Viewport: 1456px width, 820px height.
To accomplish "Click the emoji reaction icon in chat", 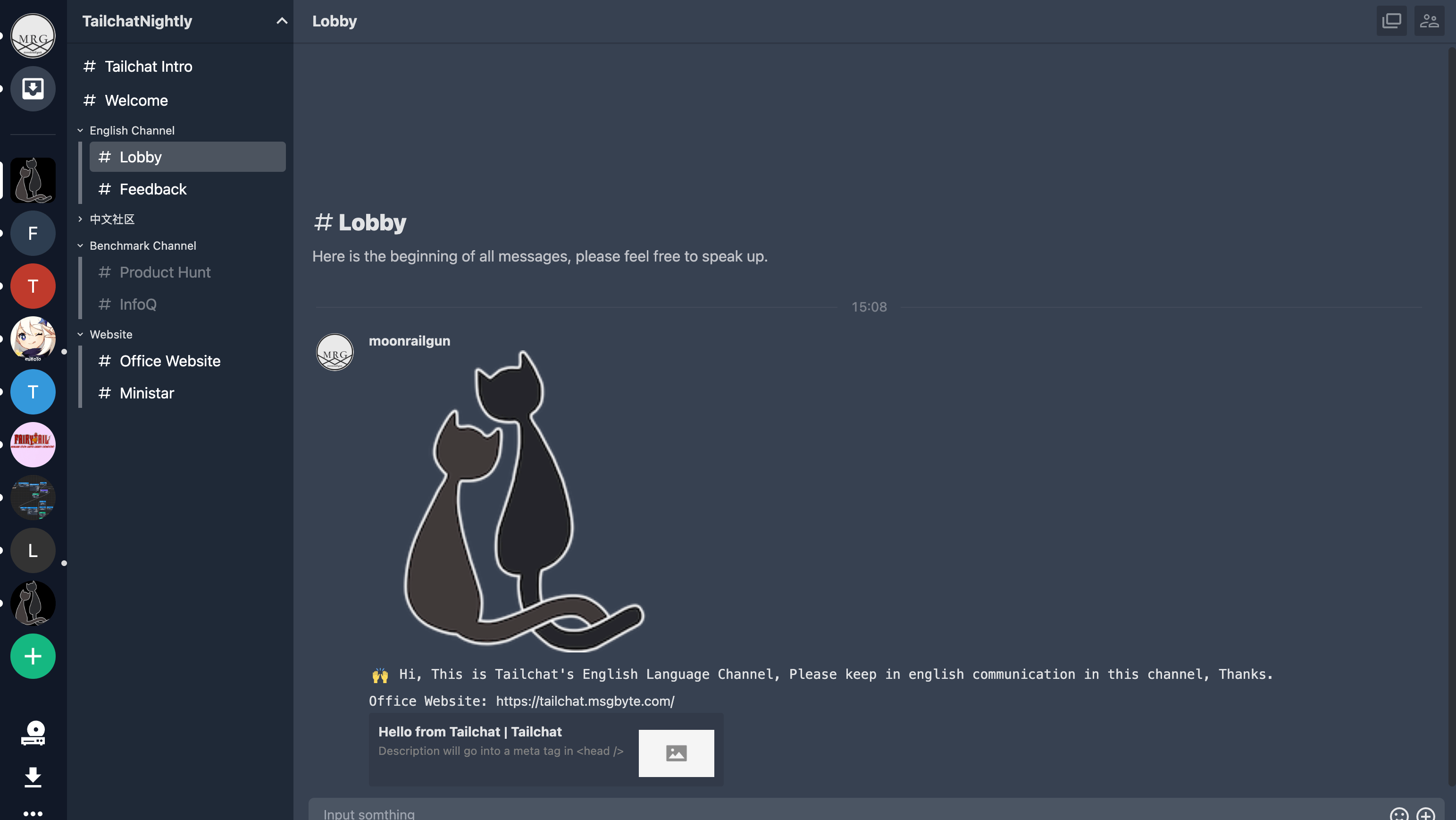I will pos(1399,812).
